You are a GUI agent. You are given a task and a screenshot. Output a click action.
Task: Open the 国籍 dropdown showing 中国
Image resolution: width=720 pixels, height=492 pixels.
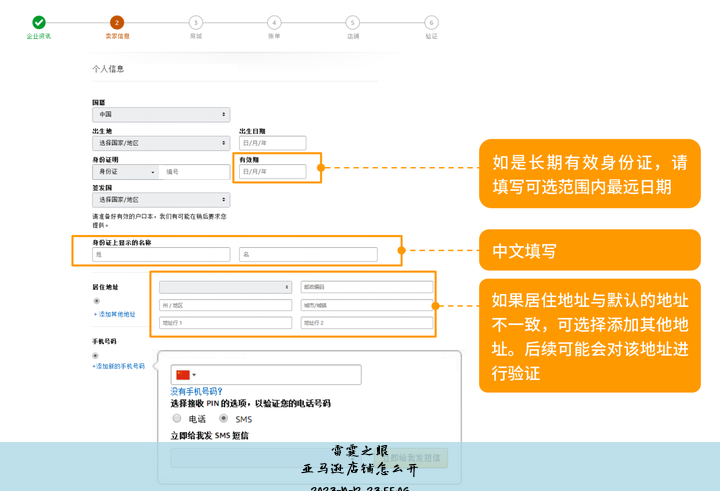coord(161,115)
